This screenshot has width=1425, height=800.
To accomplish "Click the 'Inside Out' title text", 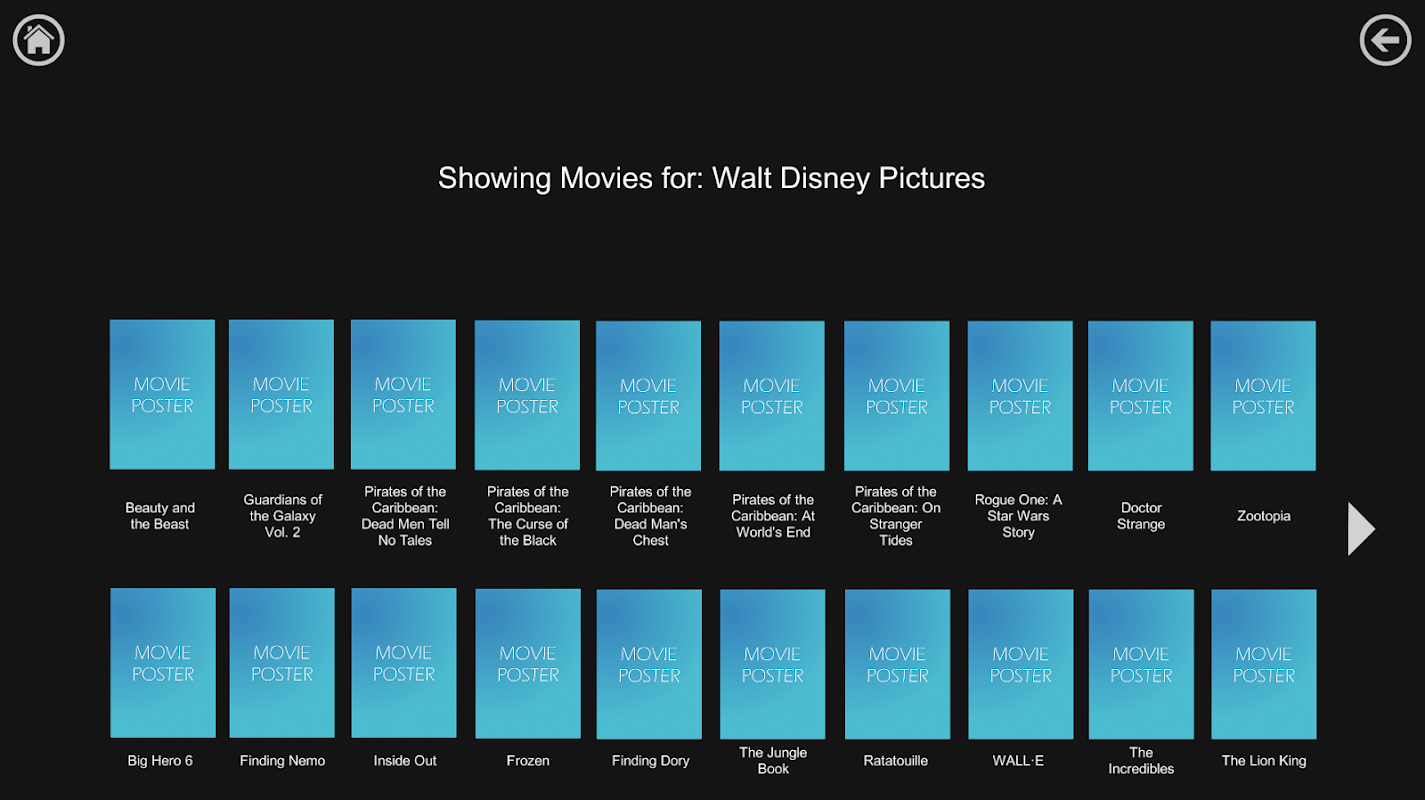I will point(405,761).
